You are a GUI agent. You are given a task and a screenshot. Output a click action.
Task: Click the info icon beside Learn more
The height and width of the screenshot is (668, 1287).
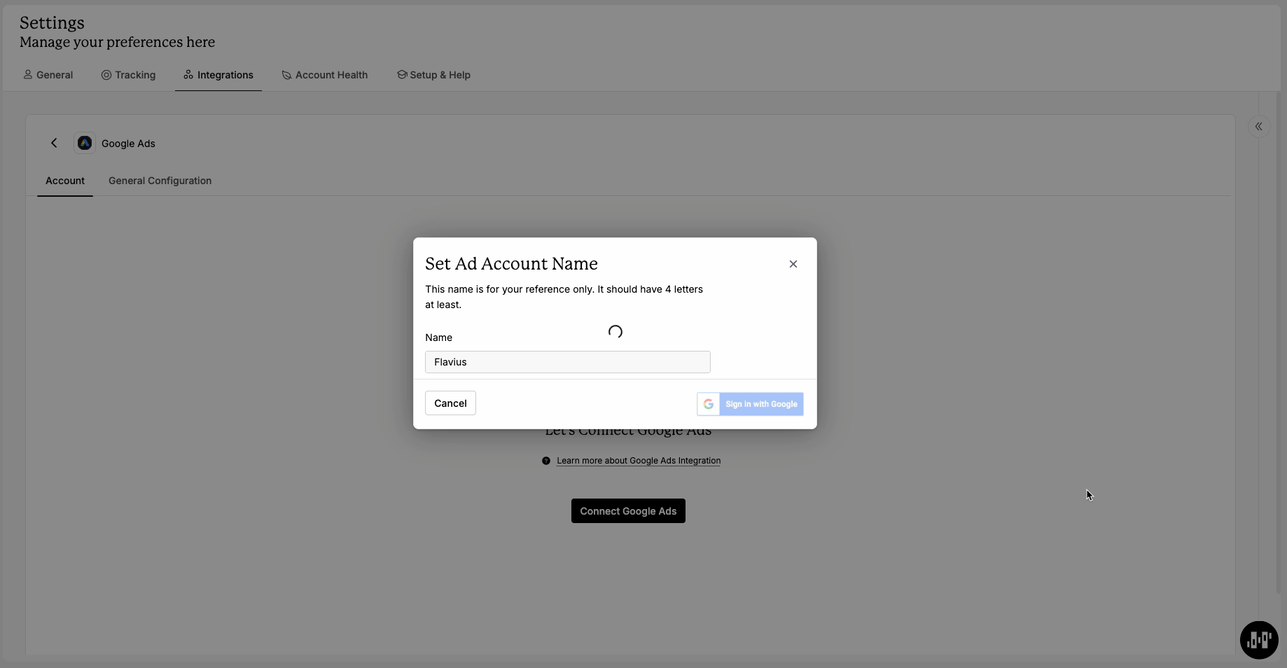click(x=546, y=461)
